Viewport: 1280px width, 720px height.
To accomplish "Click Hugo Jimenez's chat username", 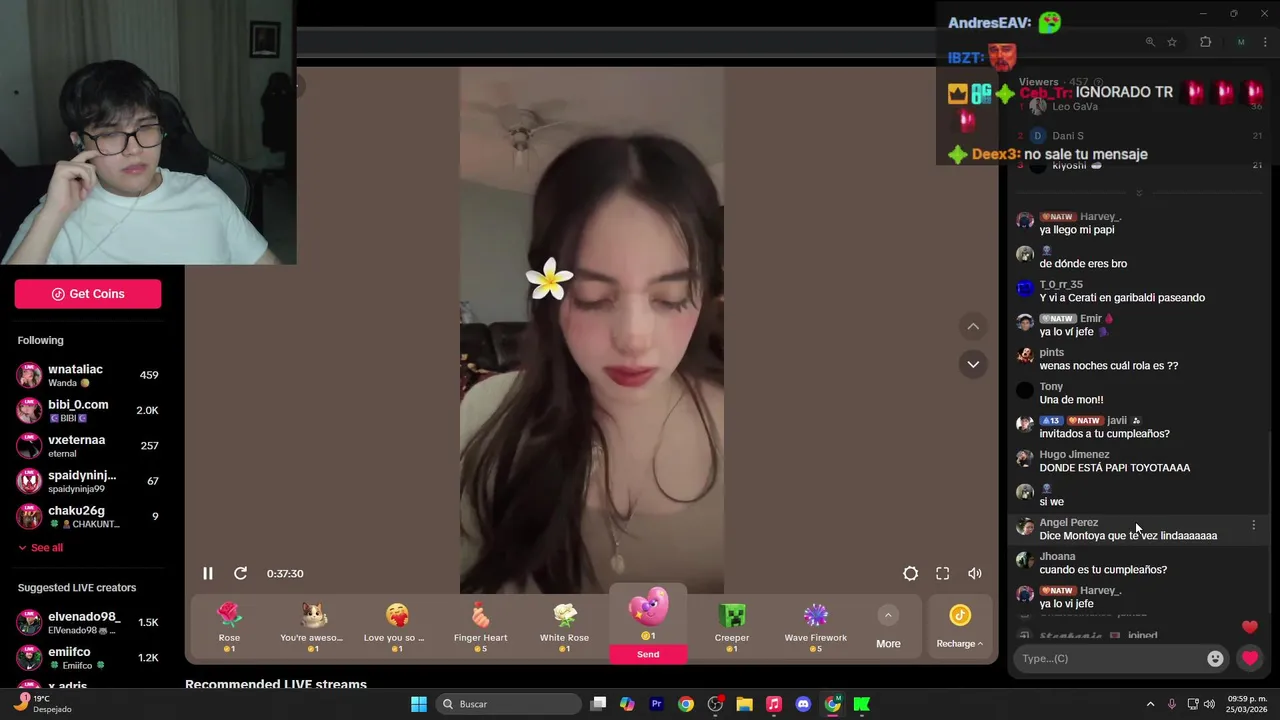I will click(x=1074, y=454).
